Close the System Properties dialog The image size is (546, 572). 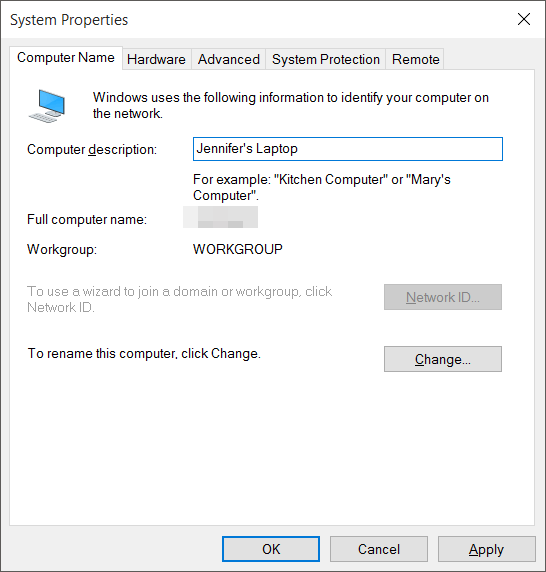524,19
